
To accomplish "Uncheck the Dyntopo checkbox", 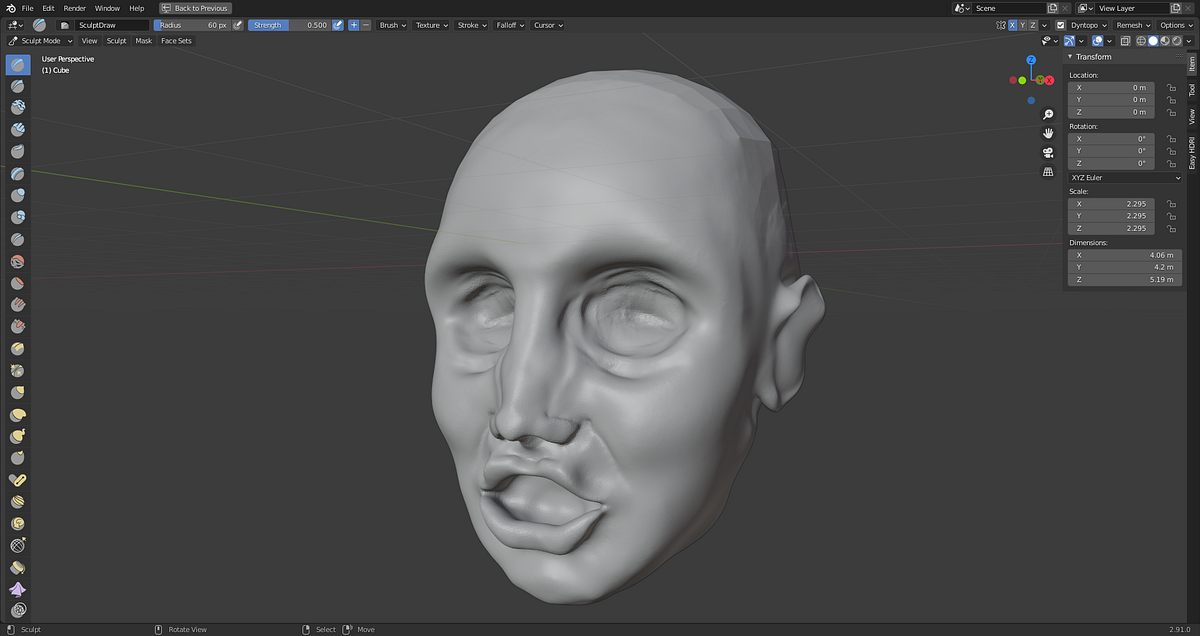I will tap(1061, 25).
